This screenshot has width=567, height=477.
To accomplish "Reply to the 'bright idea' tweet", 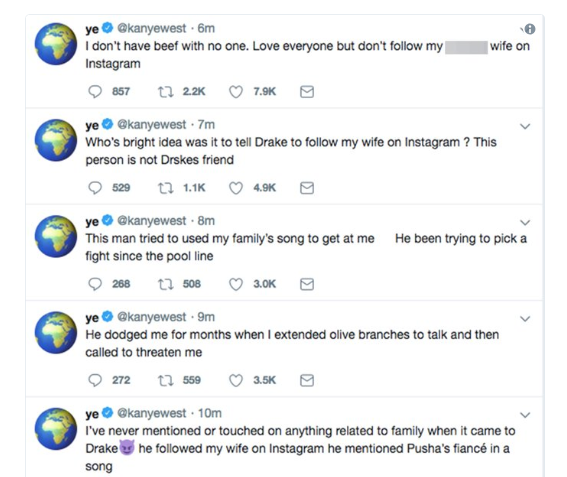I will click(x=95, y=188).
